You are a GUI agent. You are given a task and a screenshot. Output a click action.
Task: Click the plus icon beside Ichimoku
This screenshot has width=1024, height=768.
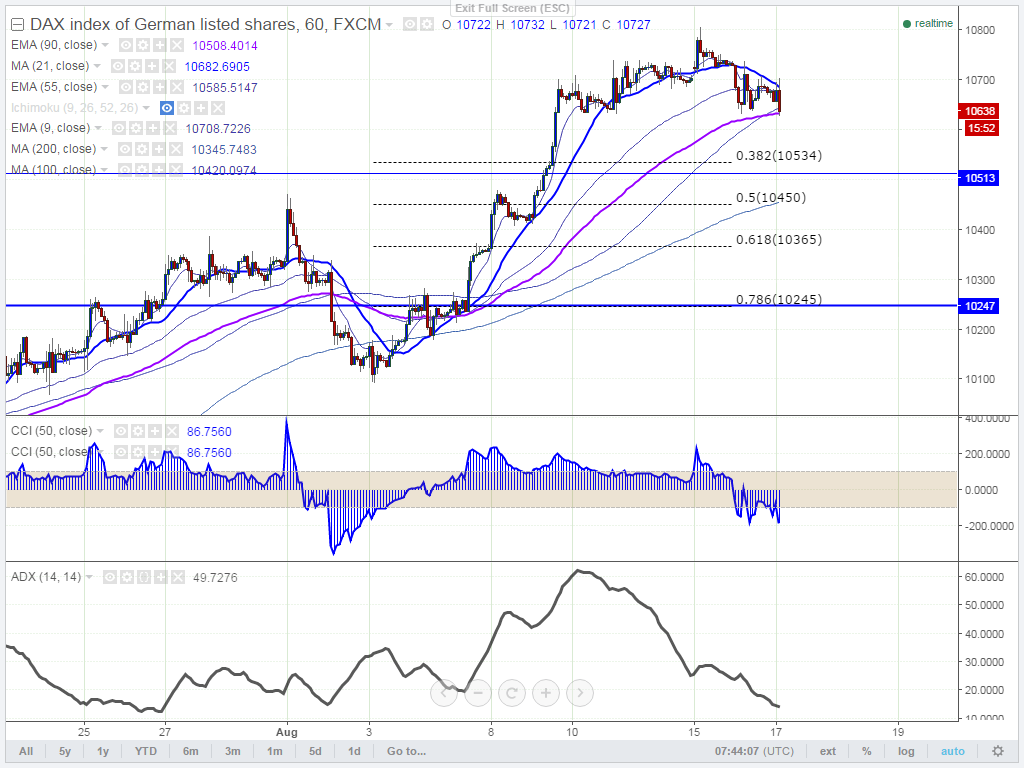tap(201, 108)
